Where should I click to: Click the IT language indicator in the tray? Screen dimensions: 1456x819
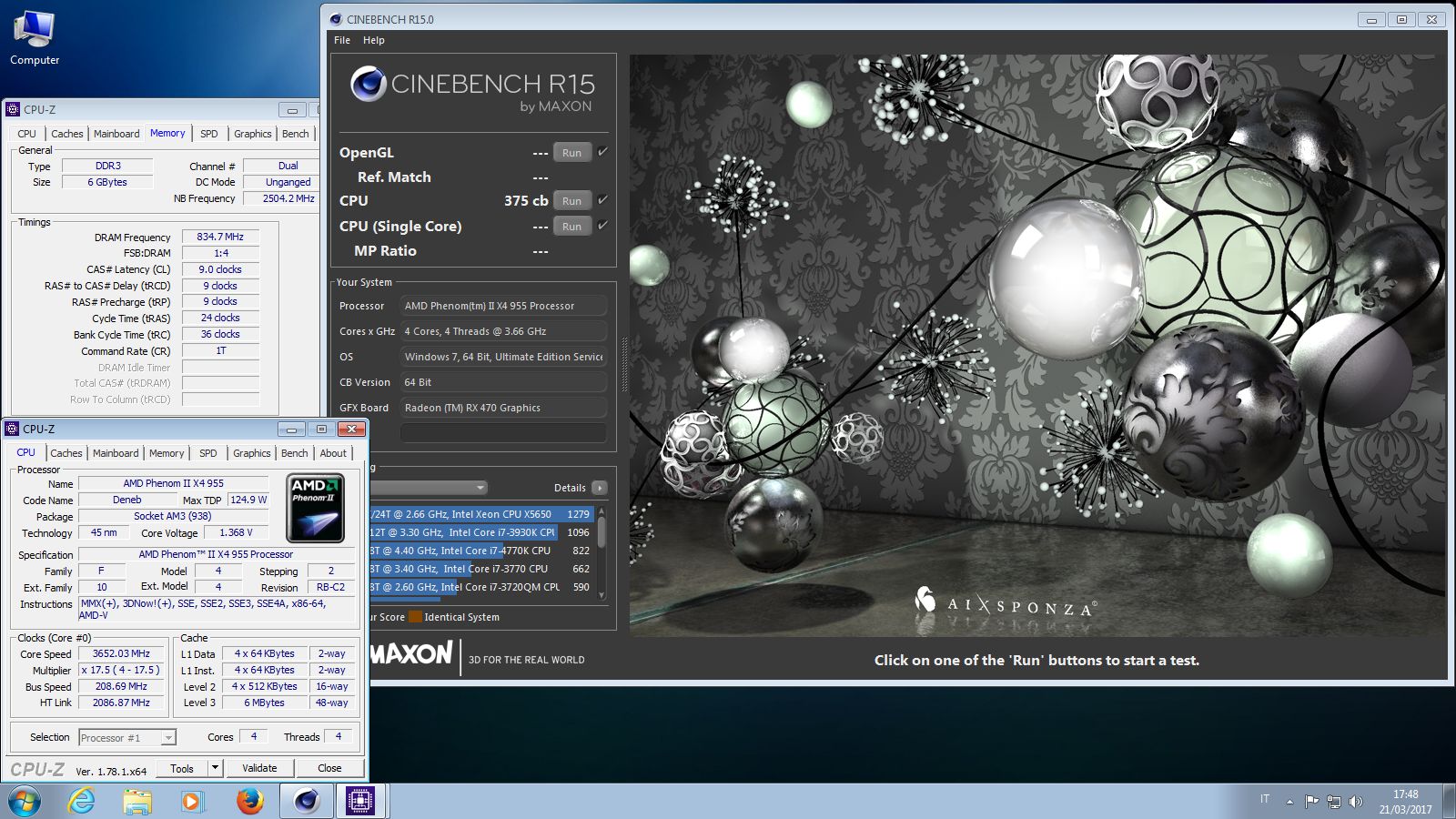pyautogui.click(x=1265, y=799)
